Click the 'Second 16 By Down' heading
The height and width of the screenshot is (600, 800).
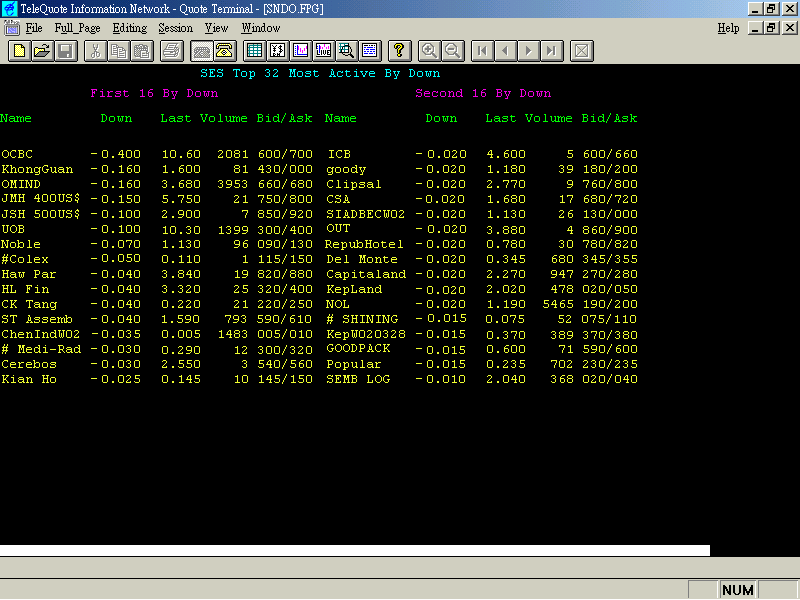(483, 94)
